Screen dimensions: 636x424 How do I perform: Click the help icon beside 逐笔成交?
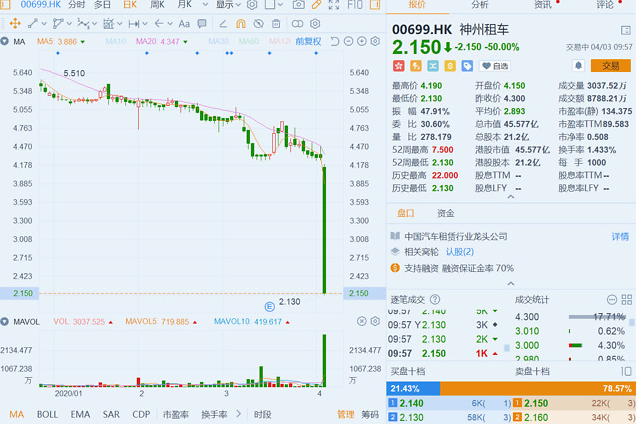click(435, 299)
